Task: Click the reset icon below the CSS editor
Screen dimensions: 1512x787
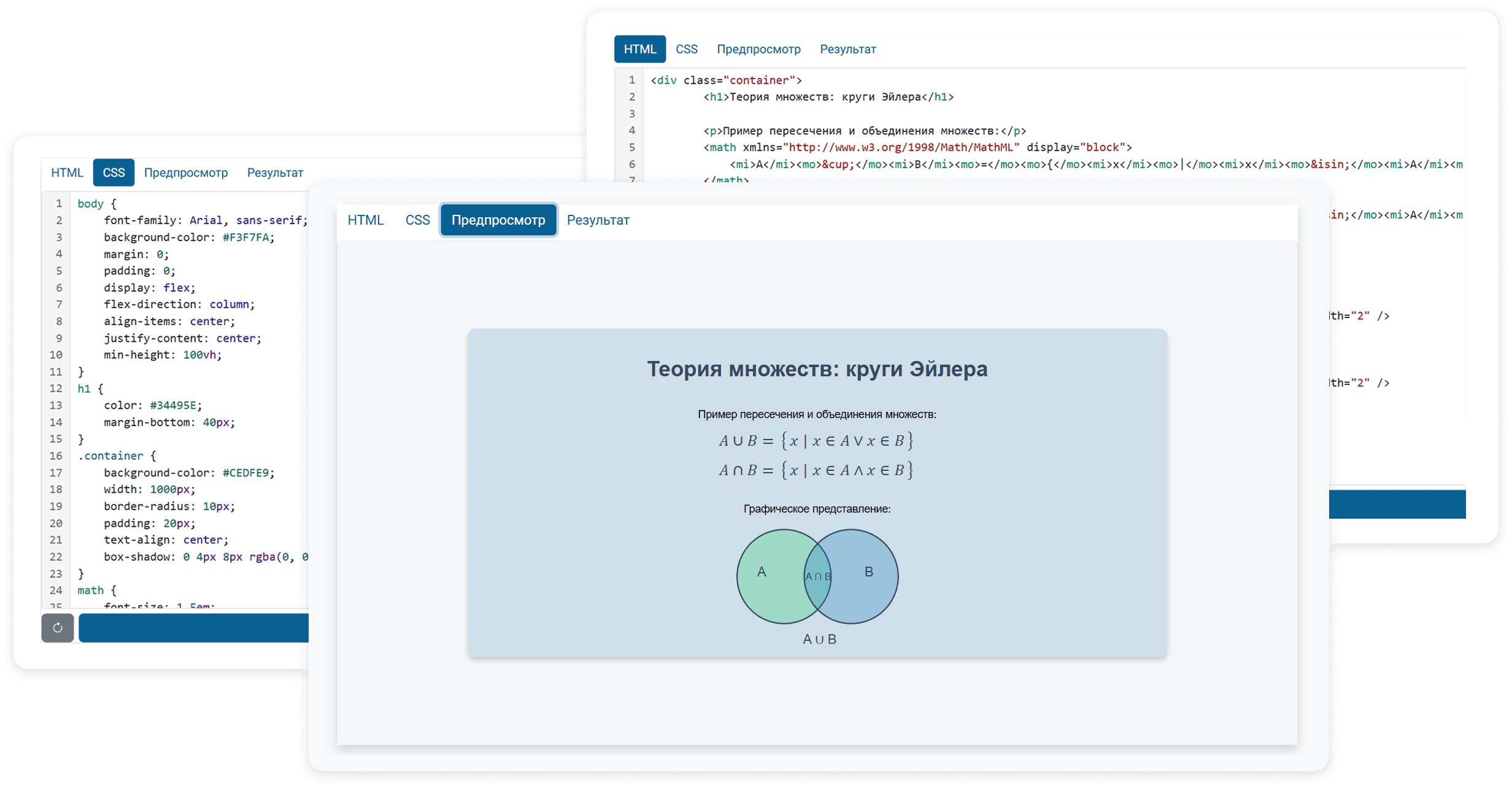Action: click(x=58, y=627)
